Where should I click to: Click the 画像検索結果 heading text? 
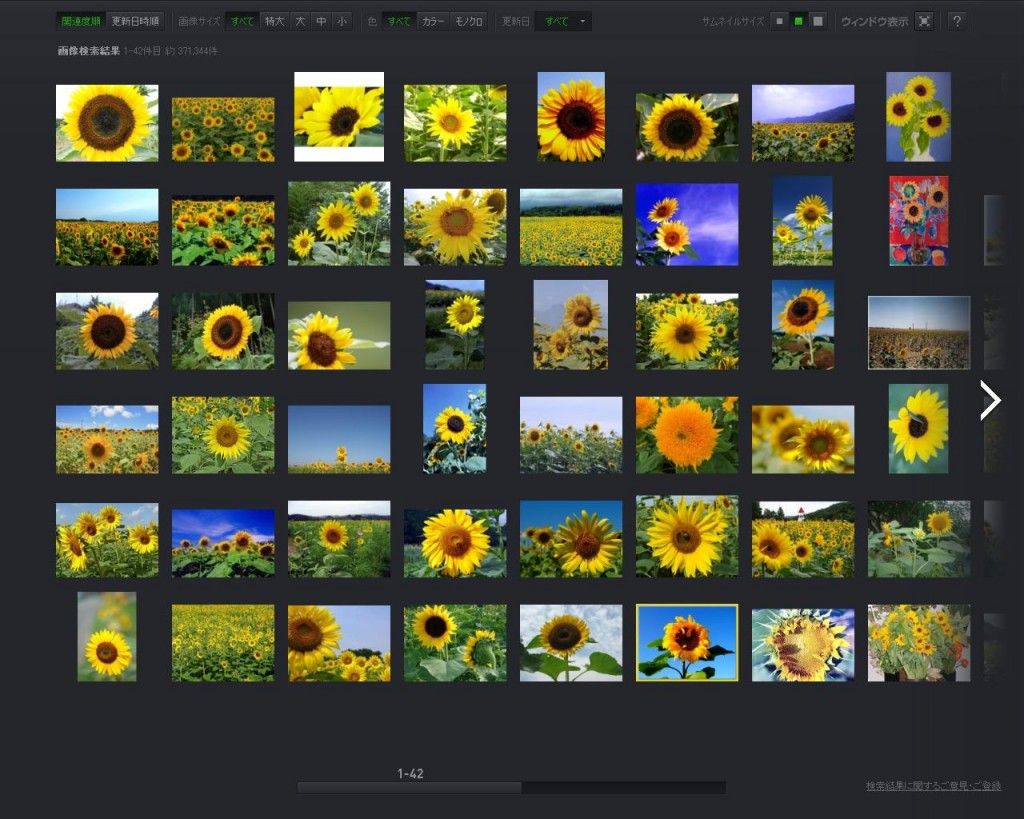click(89, 51)
